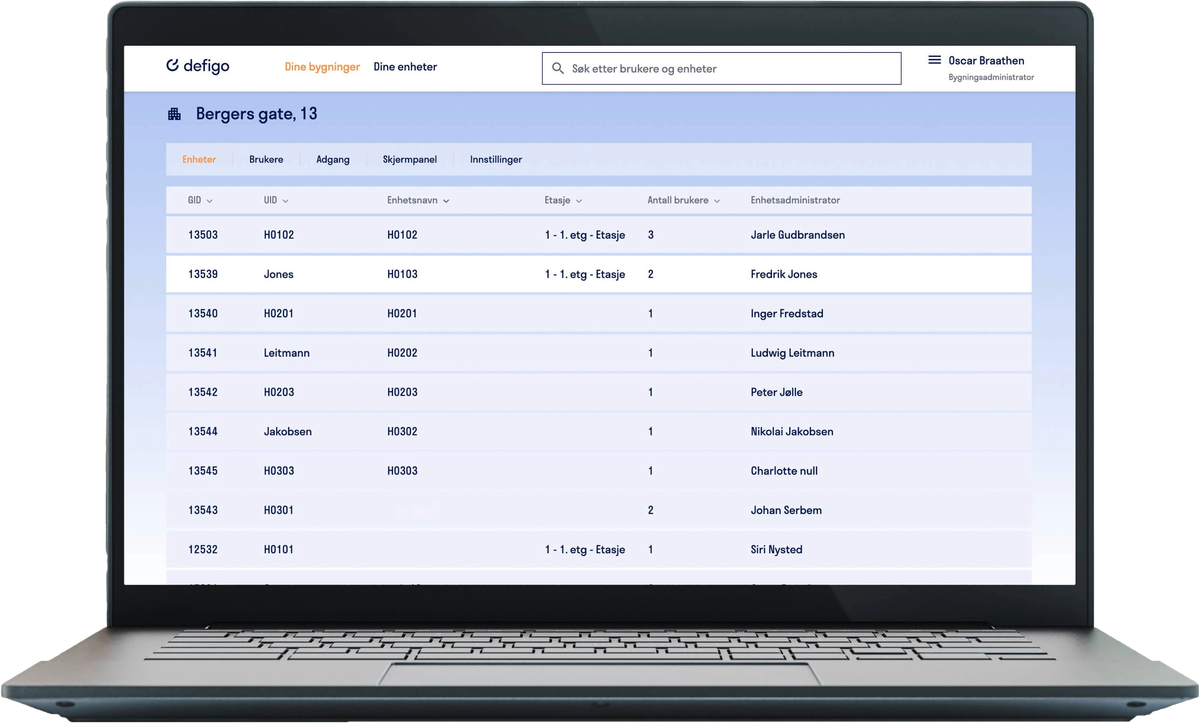Viewport: 1200px width, 723px height.
Task: Click Charlotte null administrator name
Action: coord(784,471)
